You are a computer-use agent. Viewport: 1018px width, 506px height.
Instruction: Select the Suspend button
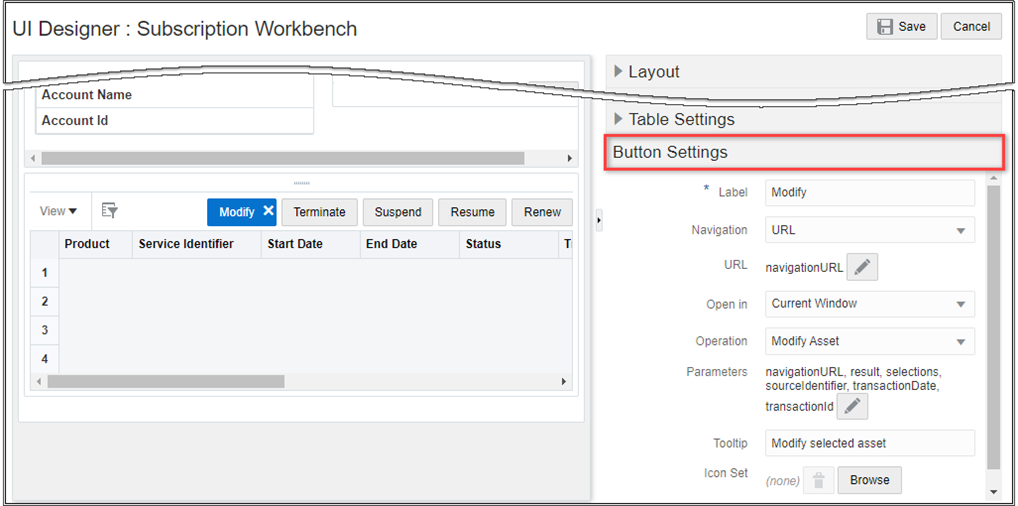[x=398, y=212]
